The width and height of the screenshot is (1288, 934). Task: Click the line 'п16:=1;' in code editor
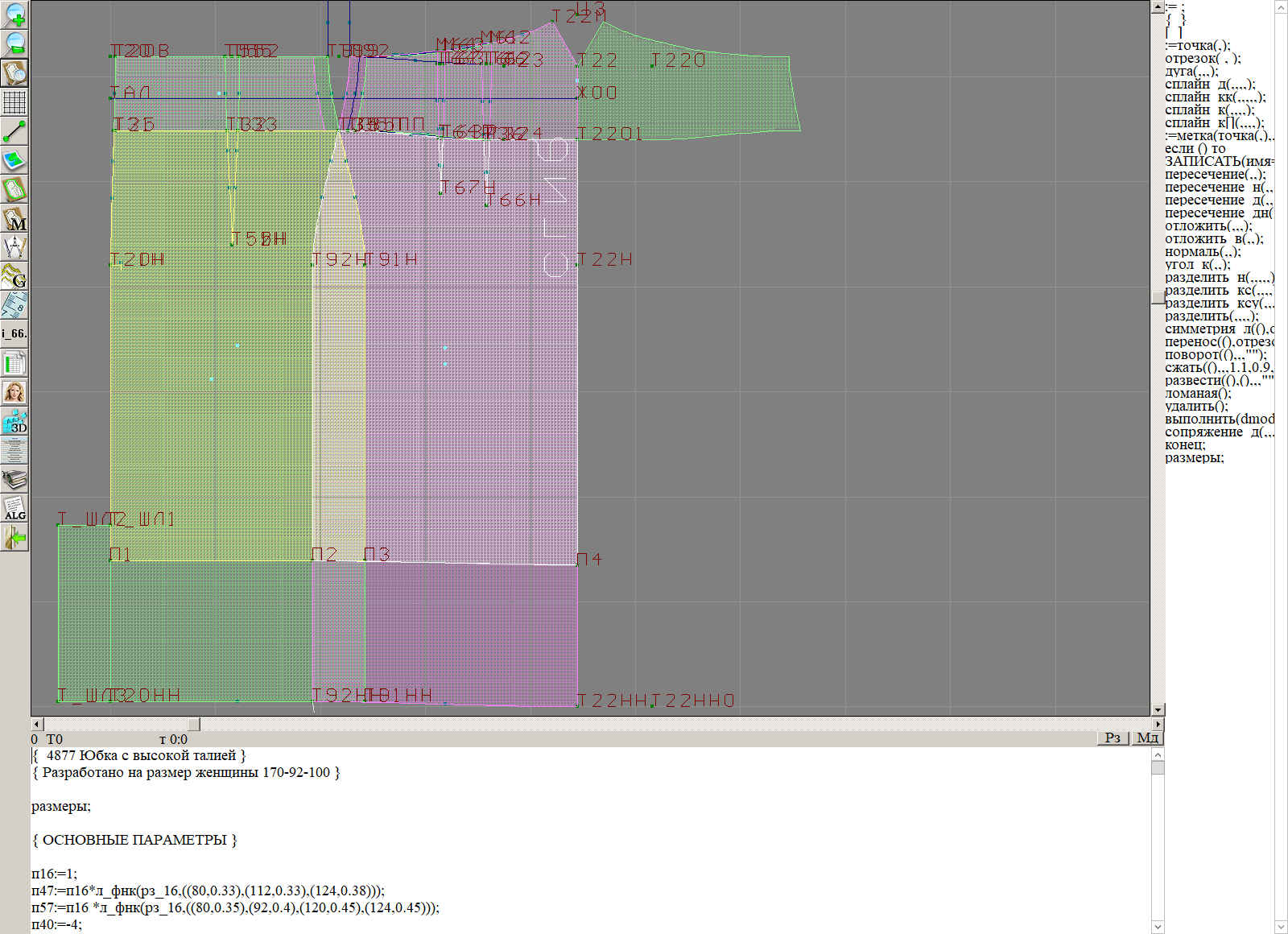[x=55, y=874]
